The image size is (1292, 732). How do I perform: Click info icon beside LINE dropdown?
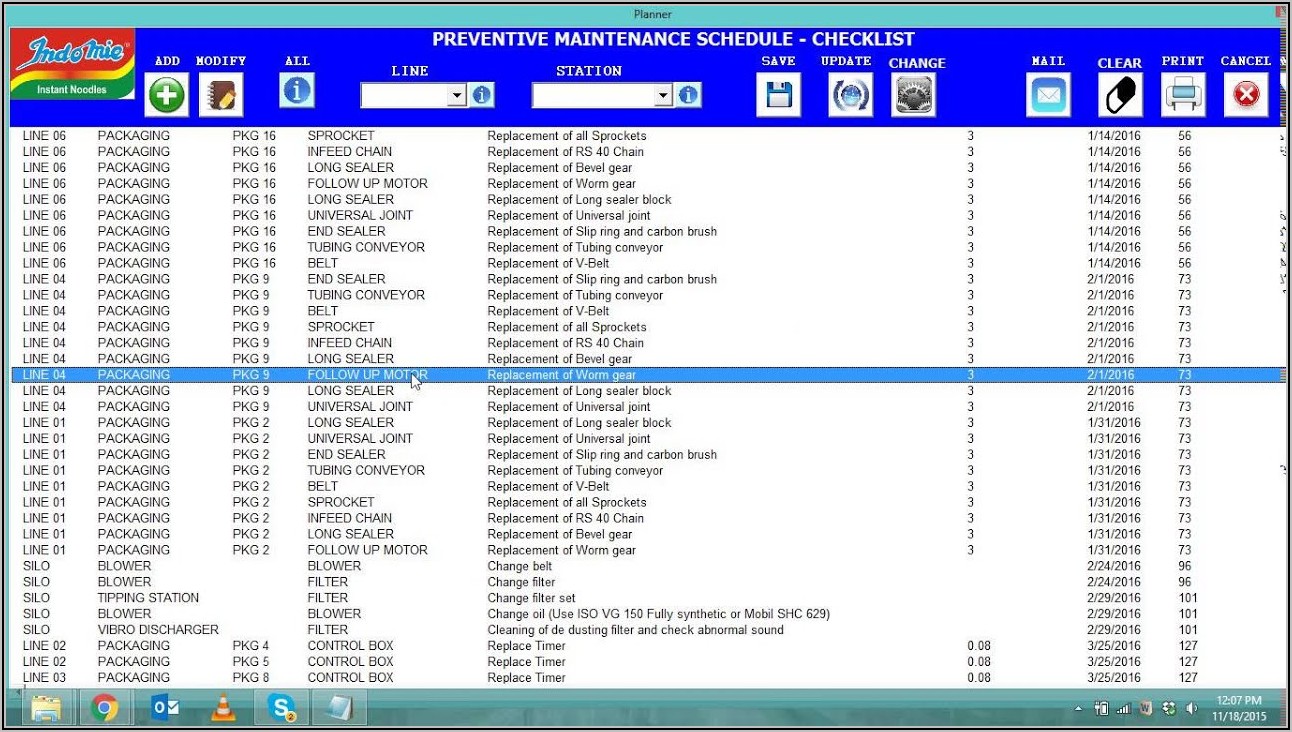click(x=482, y=95)
